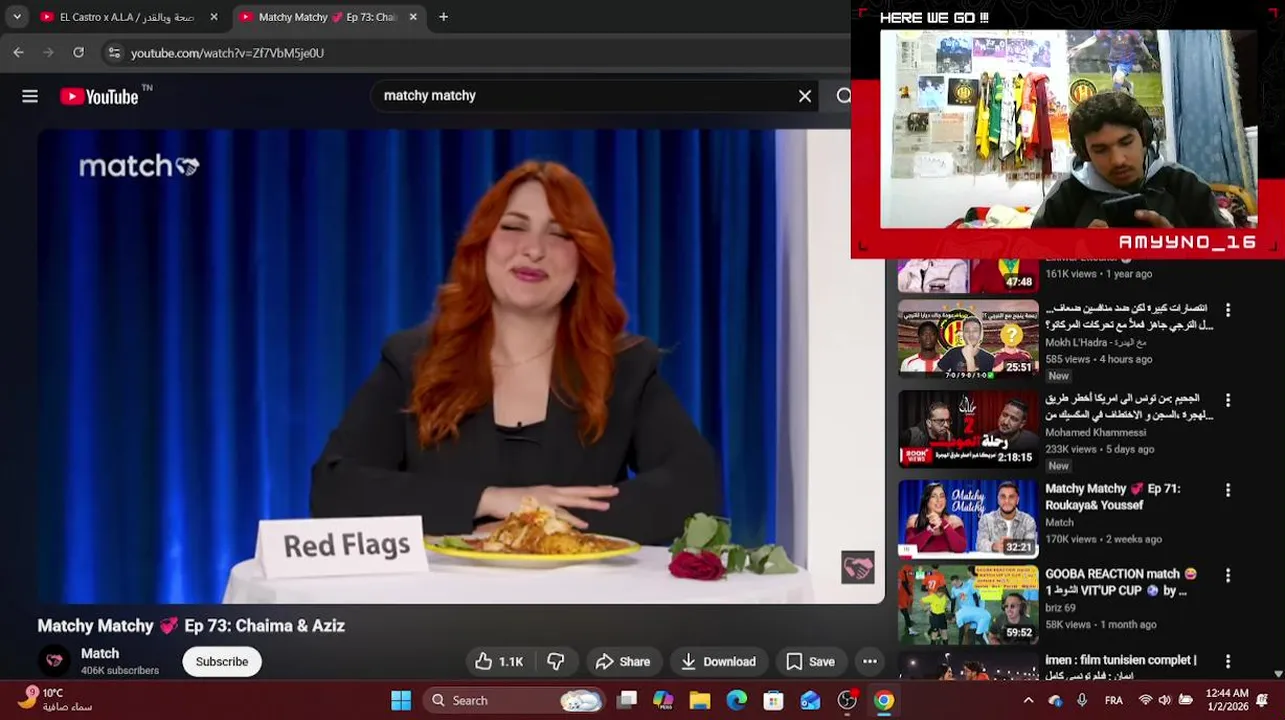Launch Microsoft Edge from taskbar
The width and height of the screenshot is (1285, 720).
(x=736, y=700)
